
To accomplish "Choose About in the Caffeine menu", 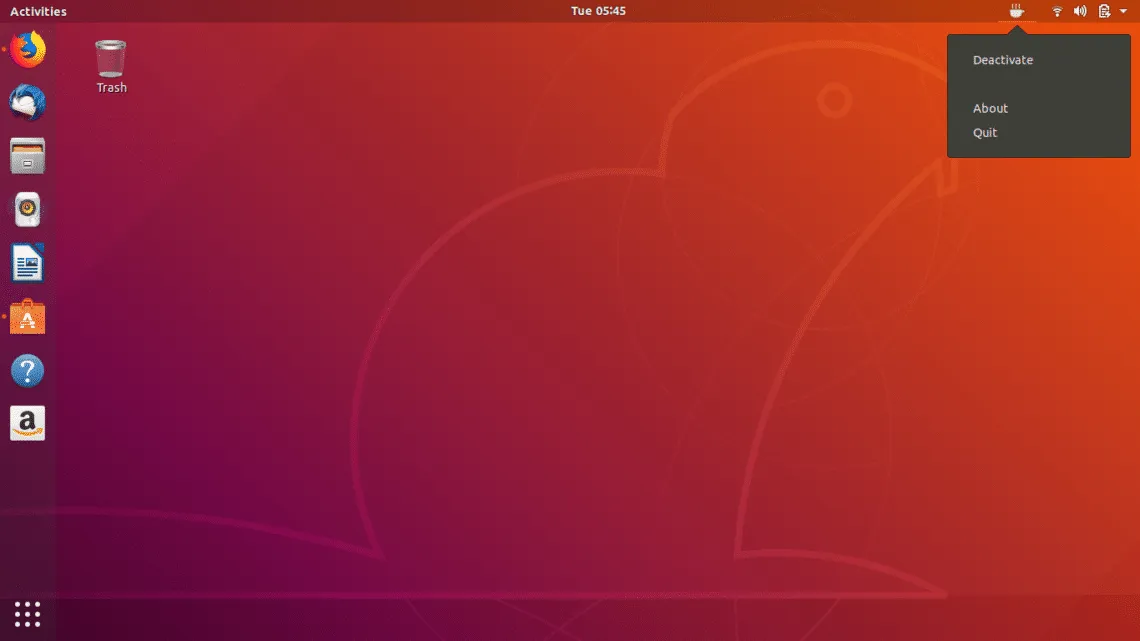I will click(990, 108).
